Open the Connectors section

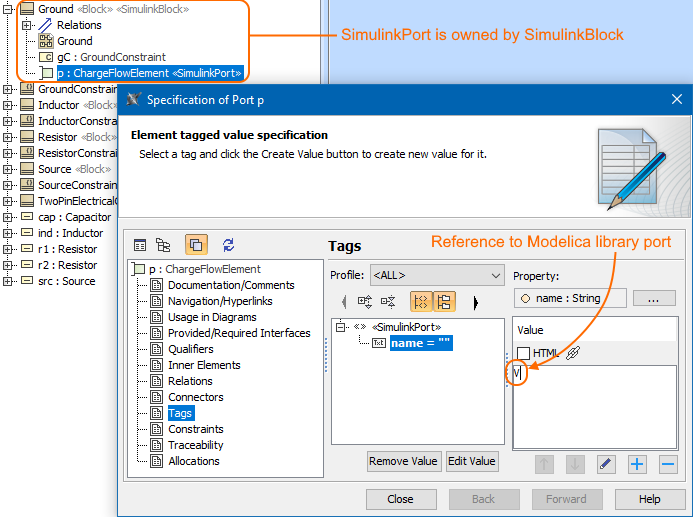pyautogui.click(x=196, y=397)
